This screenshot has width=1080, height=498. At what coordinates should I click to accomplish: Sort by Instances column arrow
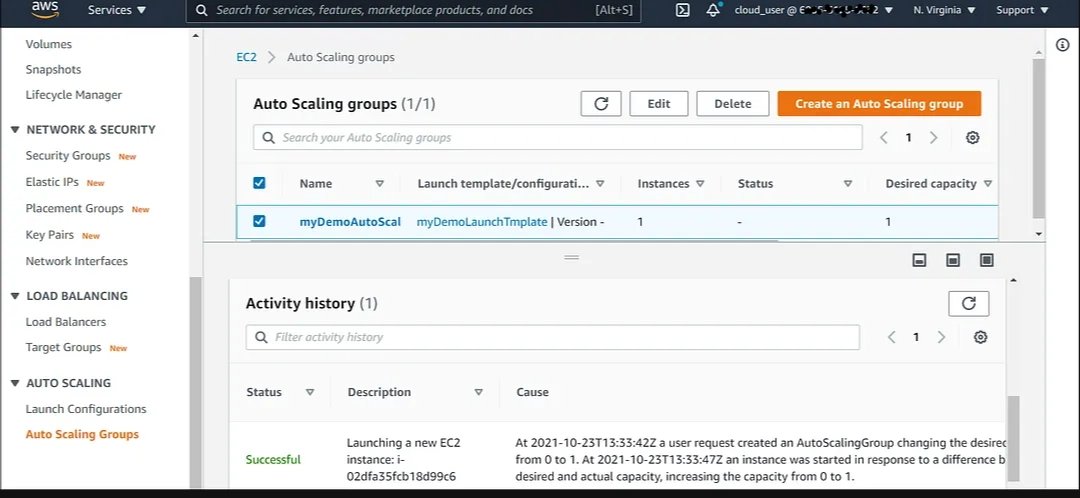(700, 184)
